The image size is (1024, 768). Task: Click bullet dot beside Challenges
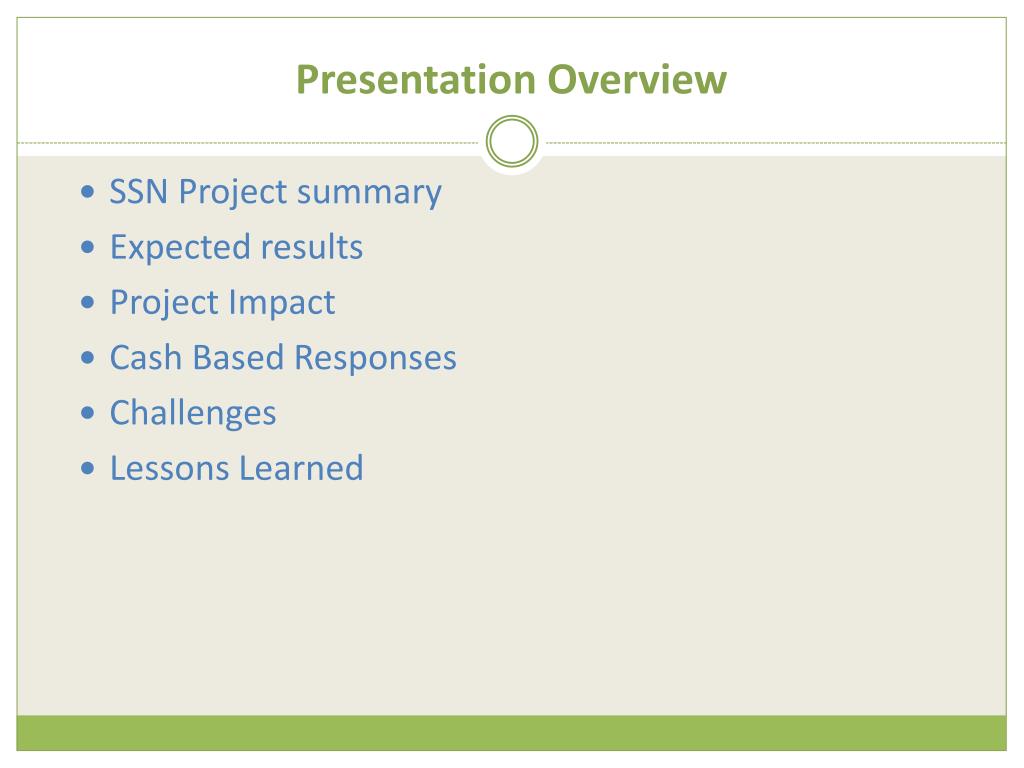[88, 413]
